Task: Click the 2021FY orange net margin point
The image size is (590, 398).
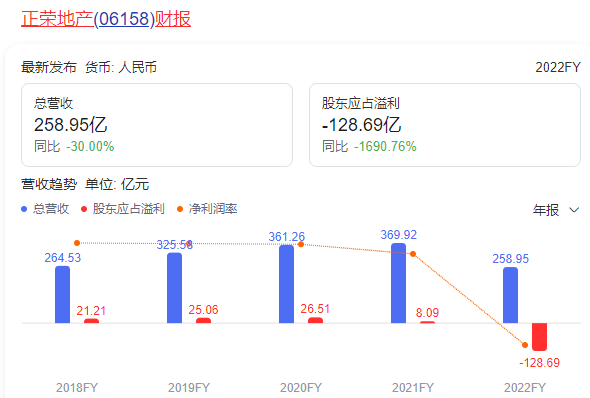Action: coord(413,254)
